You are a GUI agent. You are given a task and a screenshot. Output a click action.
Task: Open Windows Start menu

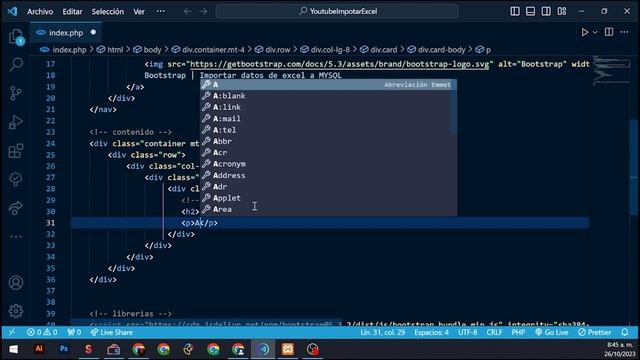(x=13, y=349)
